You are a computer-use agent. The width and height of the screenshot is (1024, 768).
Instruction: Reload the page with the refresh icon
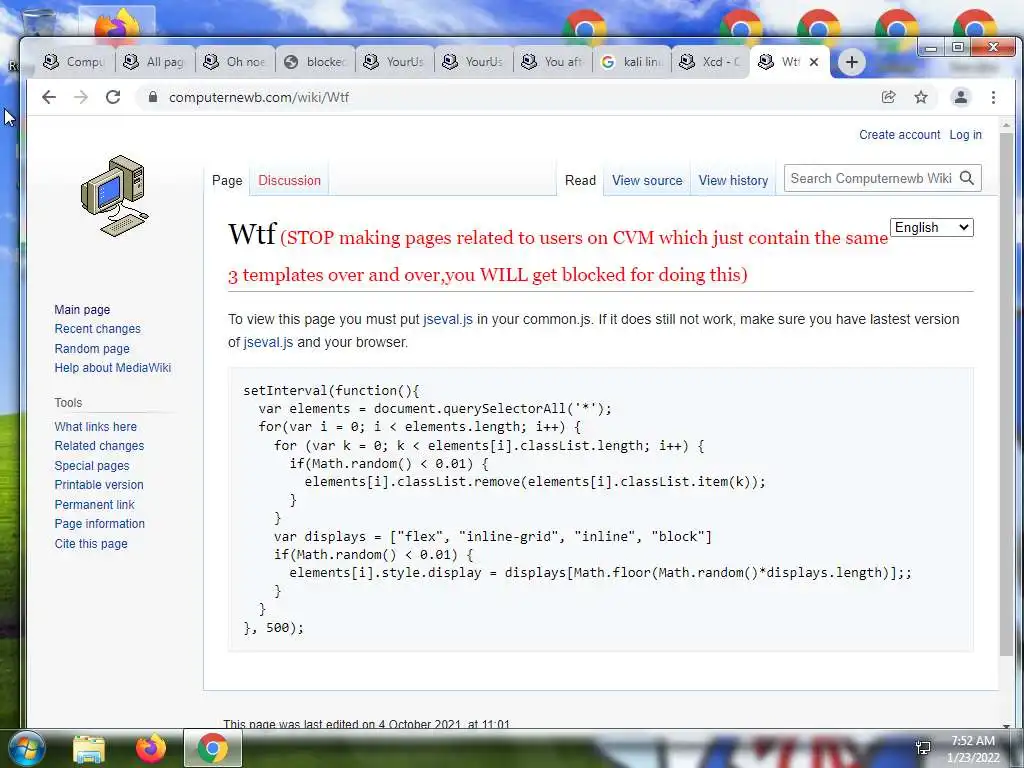click(113, 97)
